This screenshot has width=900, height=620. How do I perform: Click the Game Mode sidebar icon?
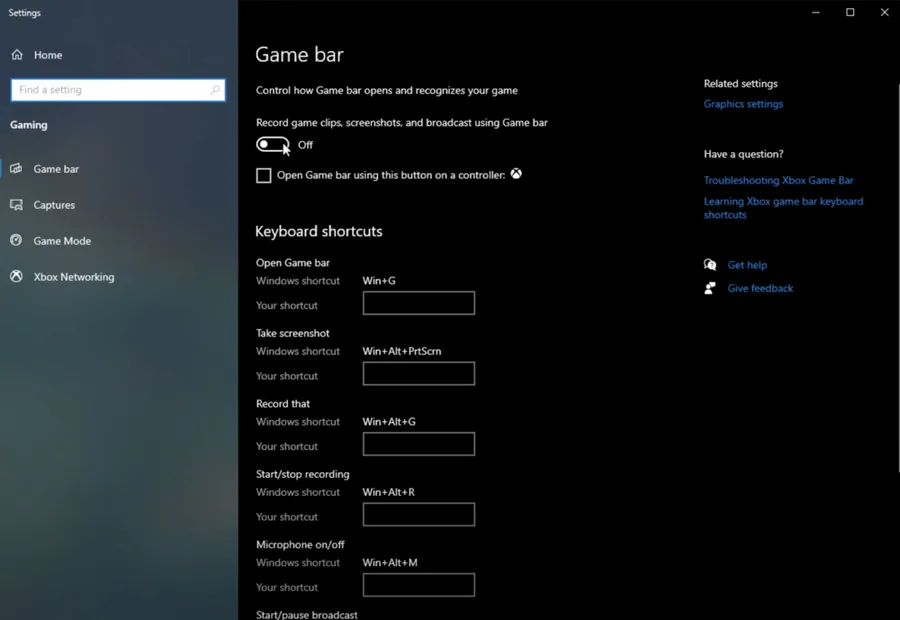[16, 240]
